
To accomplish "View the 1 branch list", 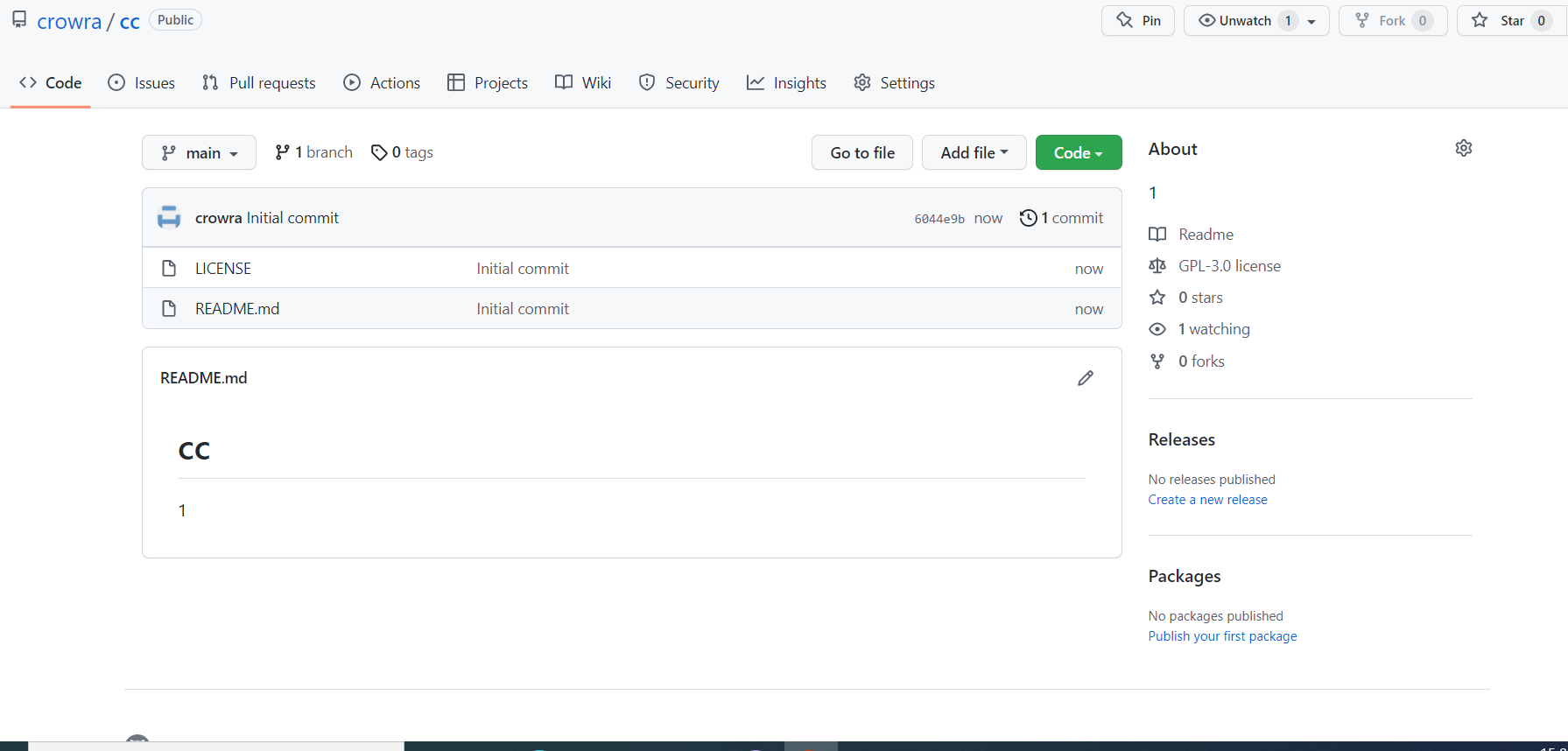I will tap(313, 152).
